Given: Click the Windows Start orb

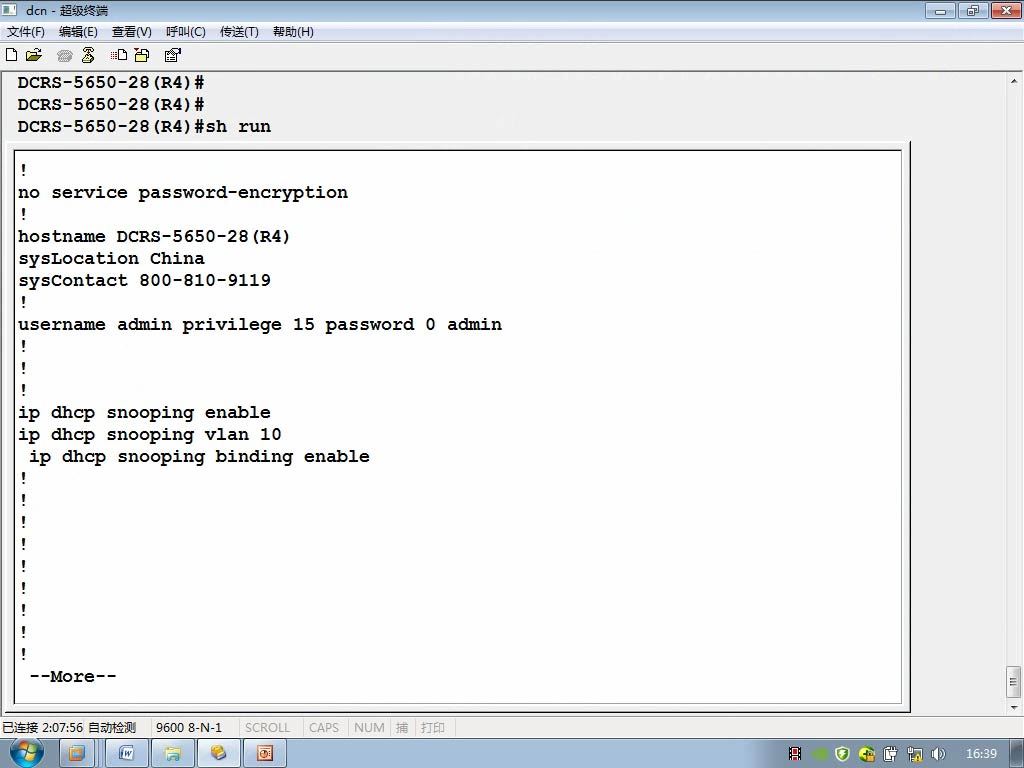Looking at the screenshot, I should (x=26, y=753).
